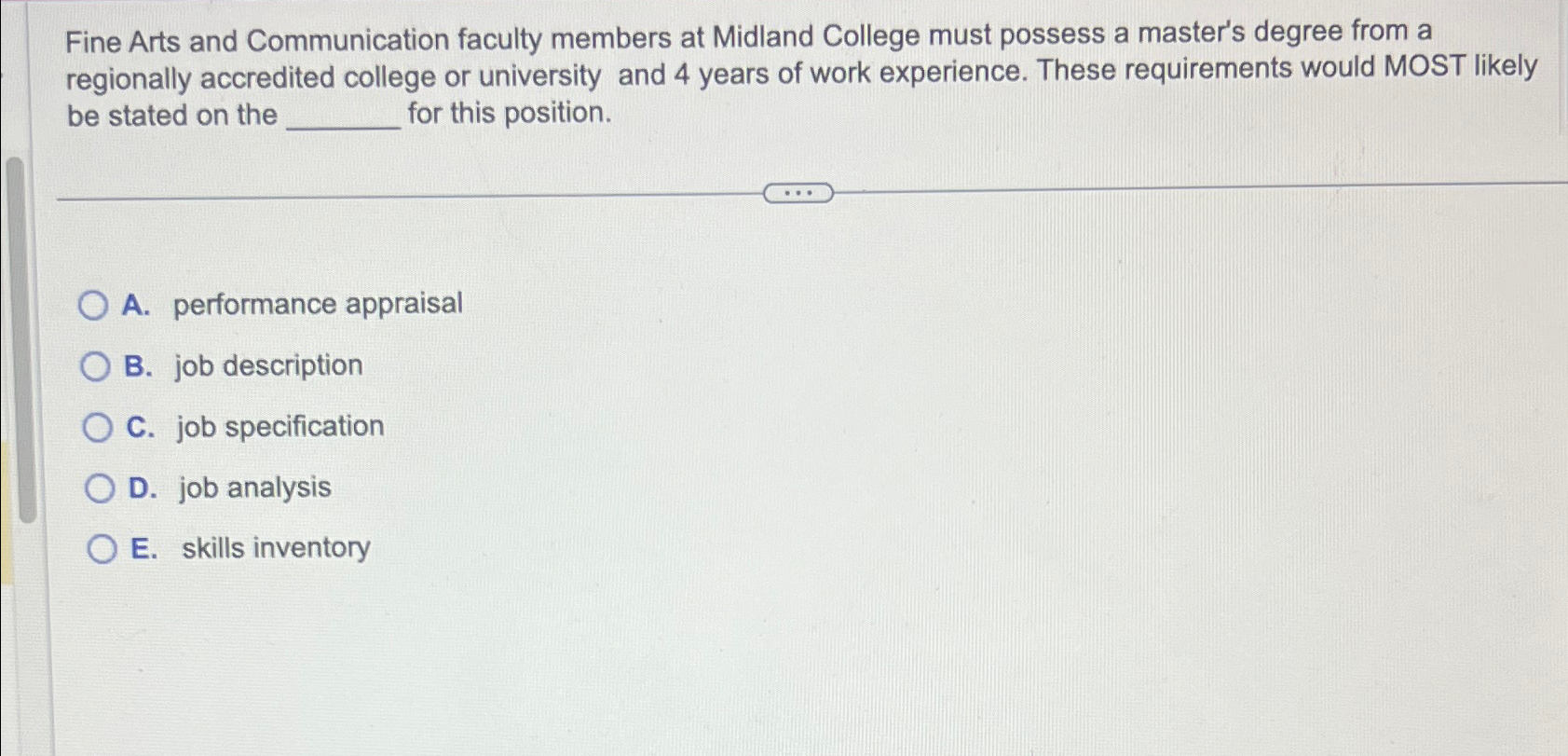
Task: Click the letter label 'C.' beside third option
Action: click(140, 427)
